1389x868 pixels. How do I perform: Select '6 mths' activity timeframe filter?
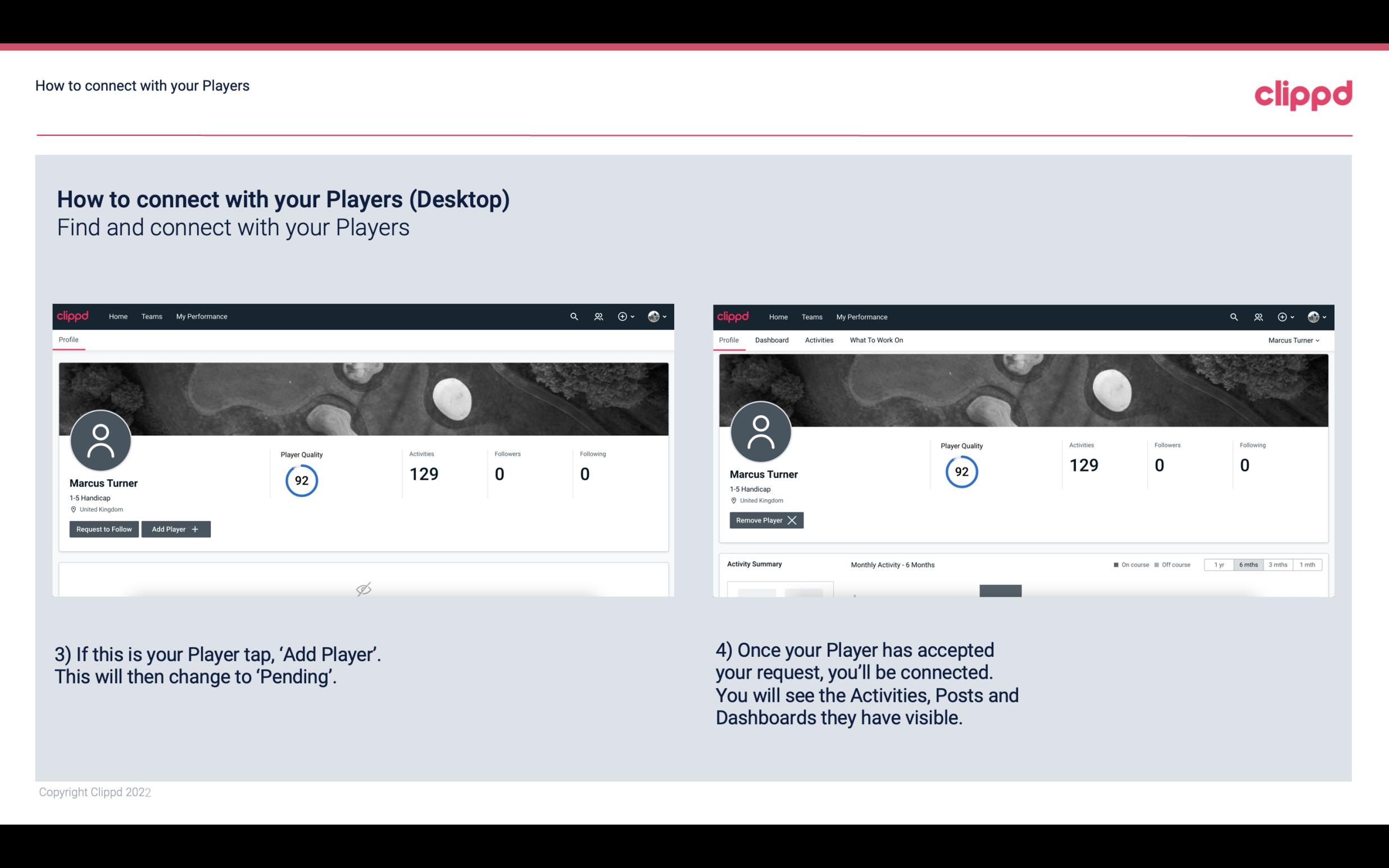(1248, 564)
